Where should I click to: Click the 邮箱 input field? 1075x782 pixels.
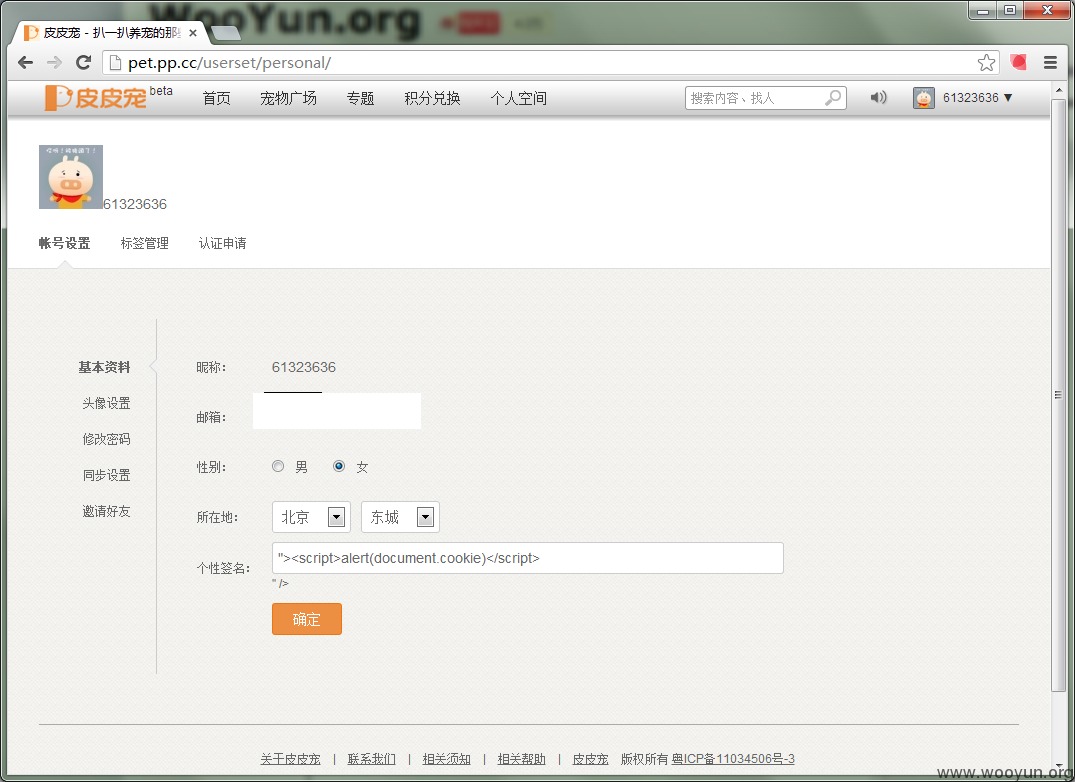[337, 411]
